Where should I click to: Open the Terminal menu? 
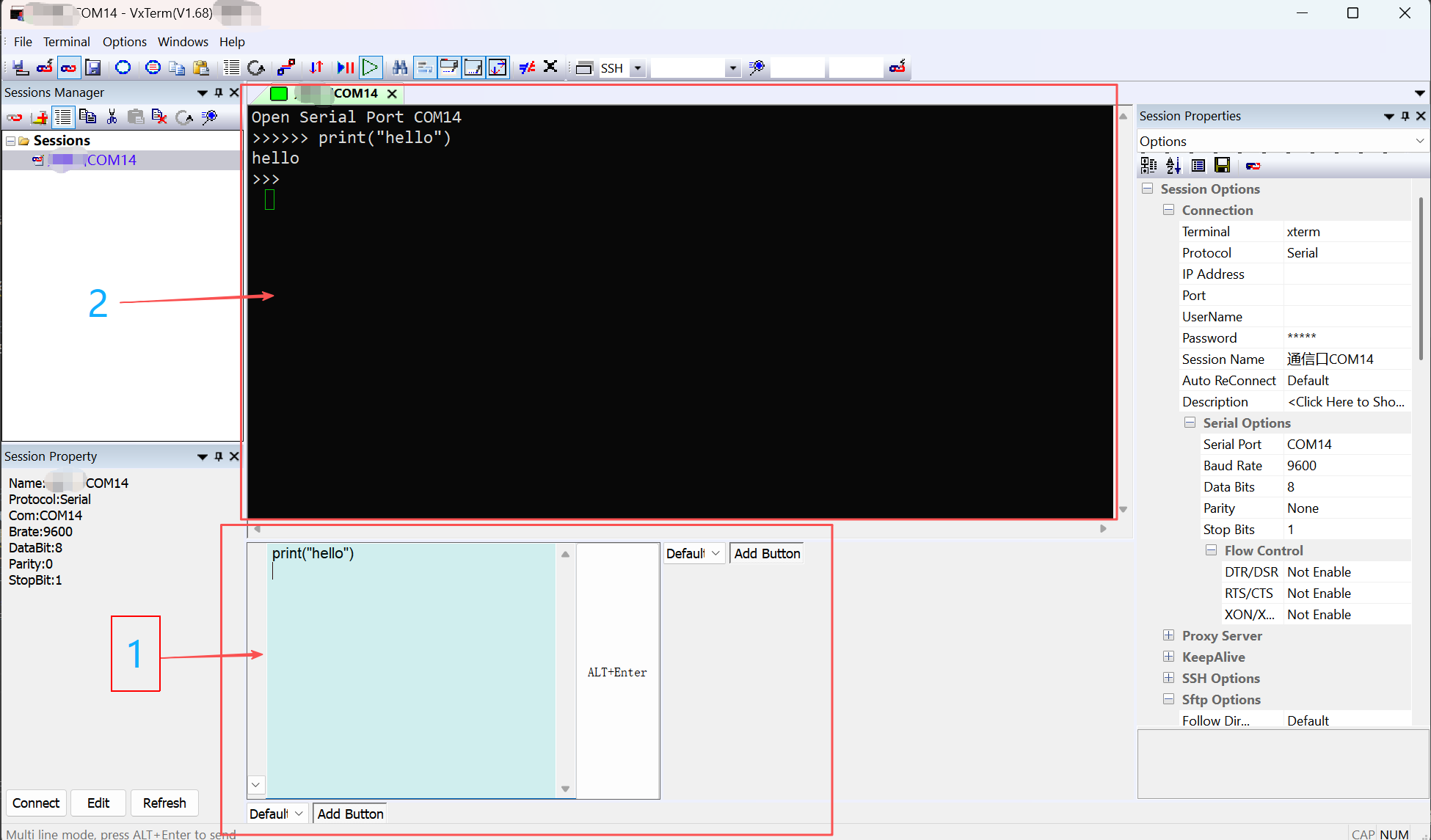[66, 42]
